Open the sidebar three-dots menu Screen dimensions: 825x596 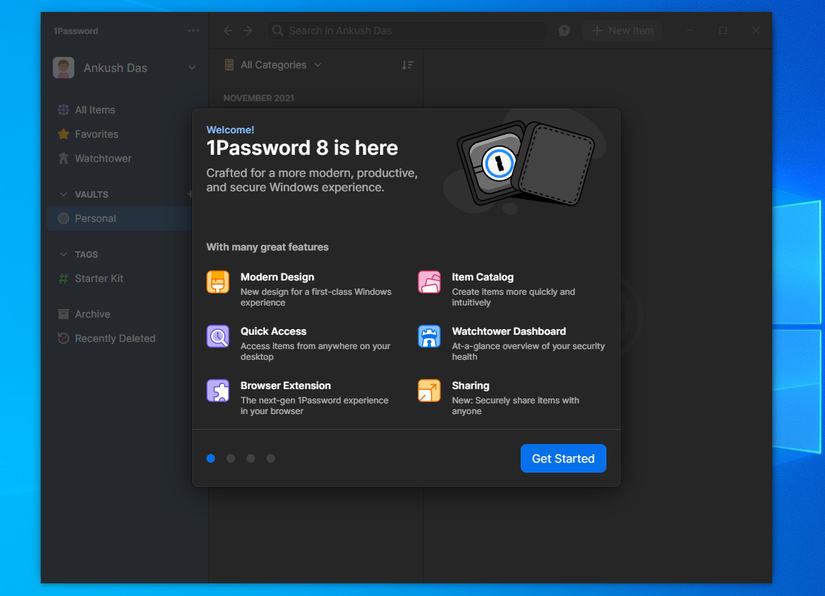(193, 31)
